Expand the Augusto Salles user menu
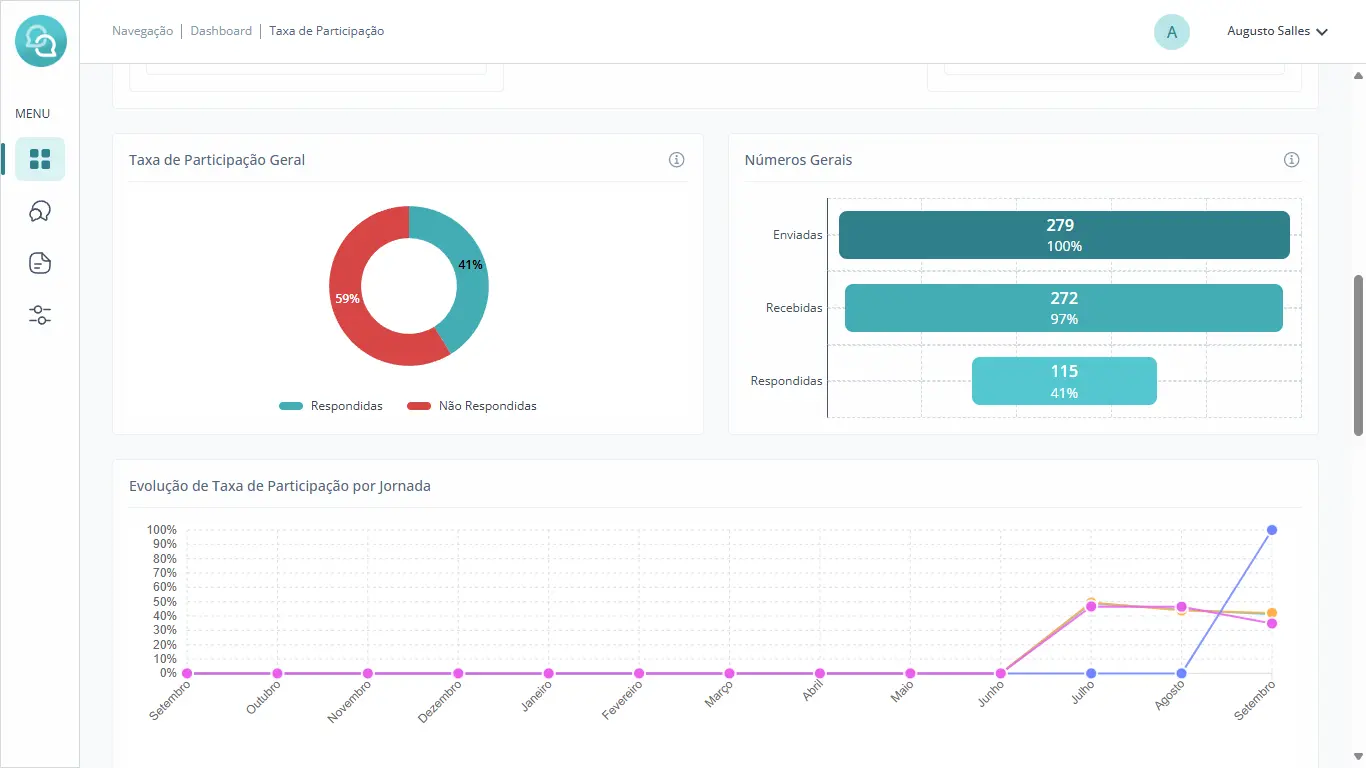 pyautogui.click(x=1277, y=32)
